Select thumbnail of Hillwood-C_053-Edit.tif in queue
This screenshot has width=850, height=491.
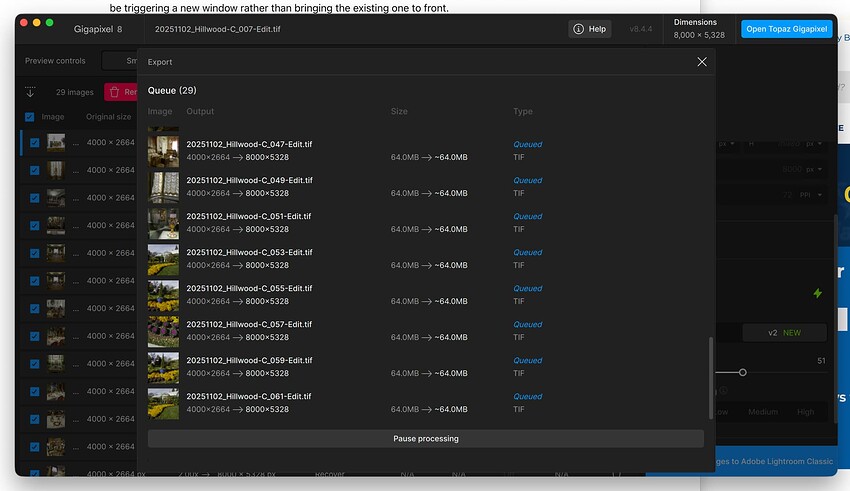tap(163, 260)
